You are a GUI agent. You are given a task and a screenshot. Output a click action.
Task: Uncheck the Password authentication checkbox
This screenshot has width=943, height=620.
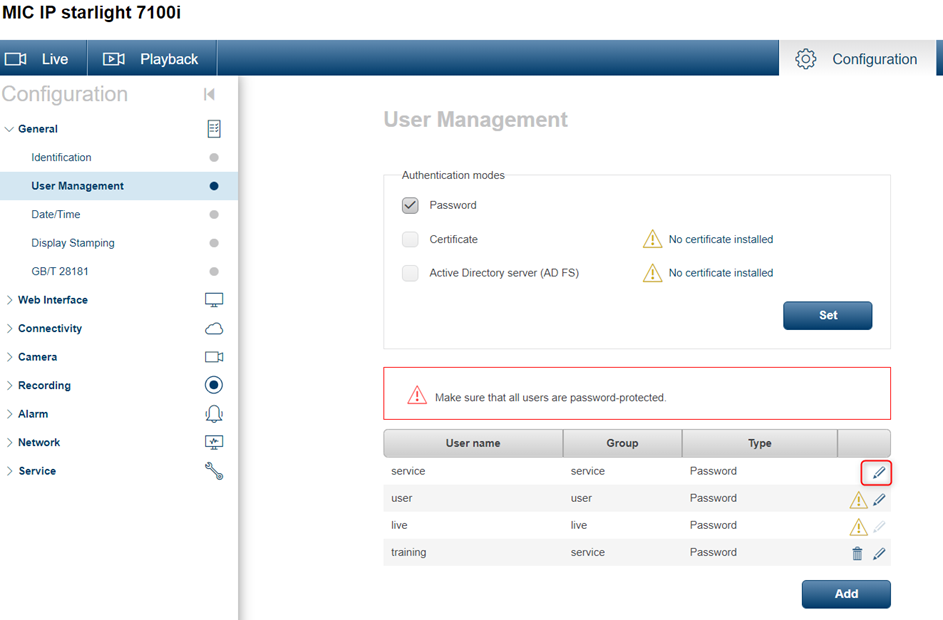pos(410,205)
